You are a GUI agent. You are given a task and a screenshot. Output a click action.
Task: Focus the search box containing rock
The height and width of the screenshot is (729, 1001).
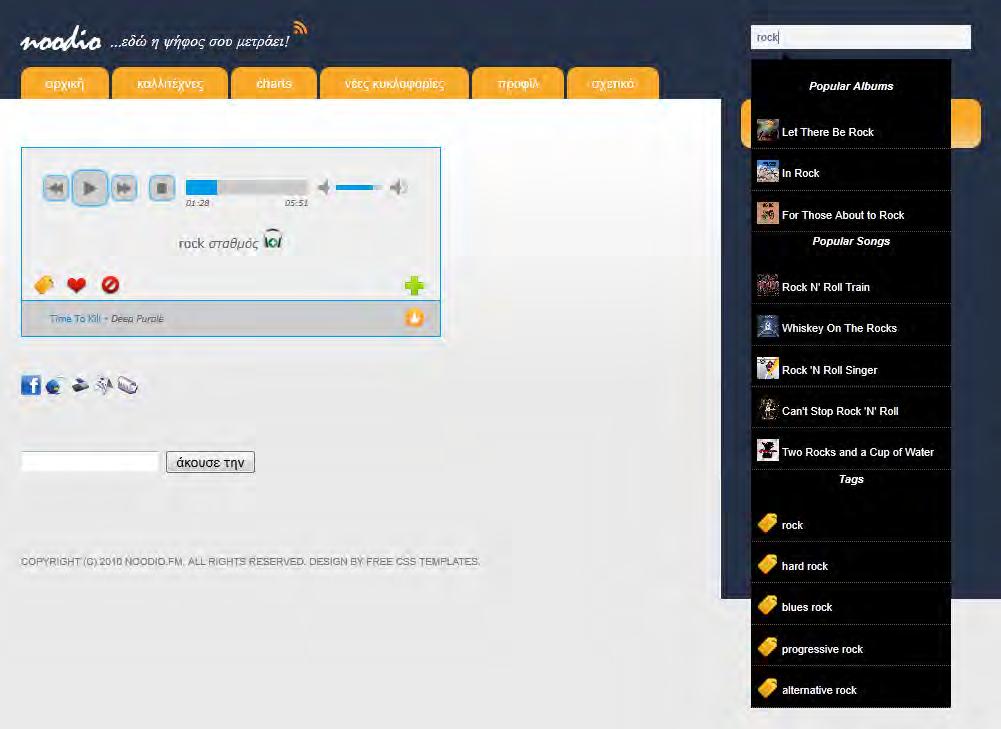pyautogui.click(x=861, y=37)
